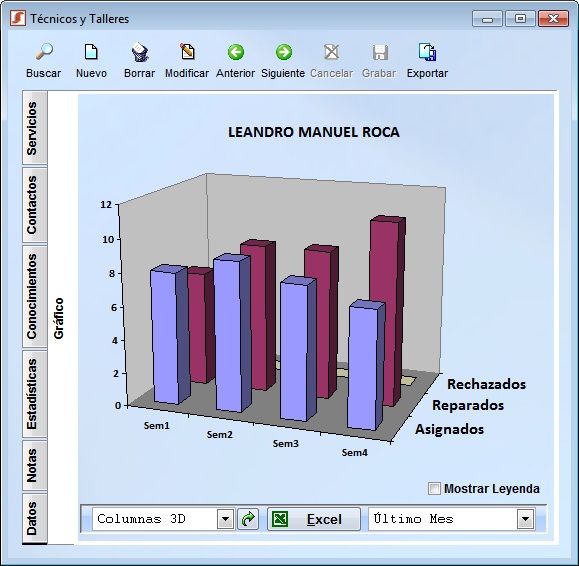Click the Grabar floppy disk icon
The width and height of the screenshot is (579, 566).
[380, 52]
